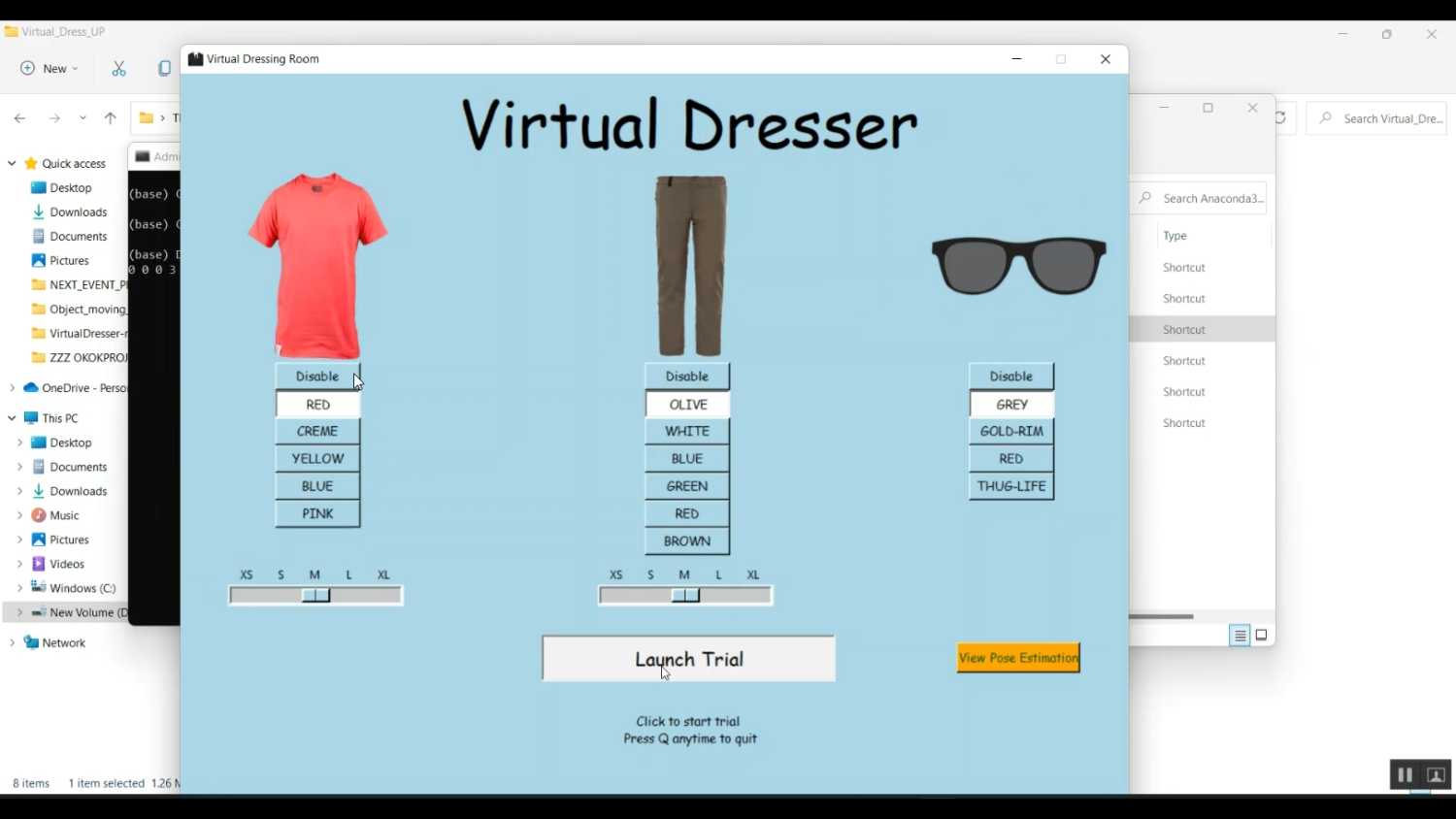Click the Copy icon in Explorer toolbar
The height and width of the screenshot is (819, 1456).
tap(164, 69)
